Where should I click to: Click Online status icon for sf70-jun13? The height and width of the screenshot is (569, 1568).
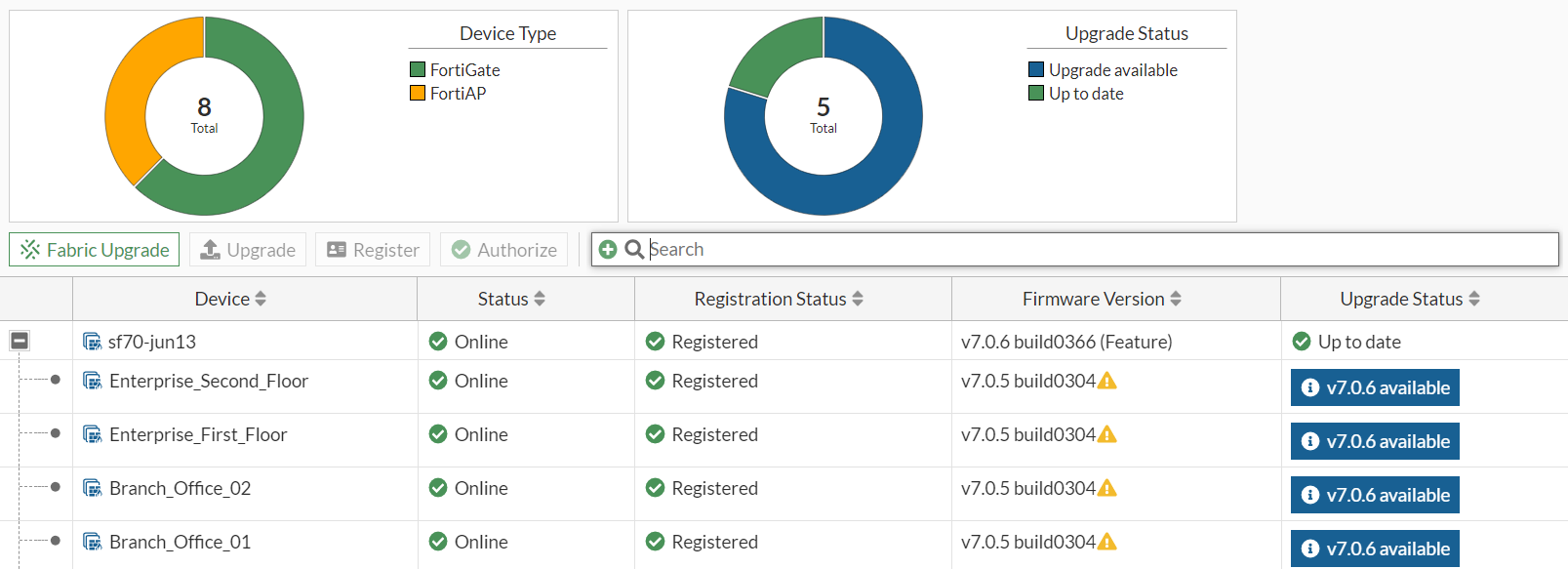coord(438,342)
